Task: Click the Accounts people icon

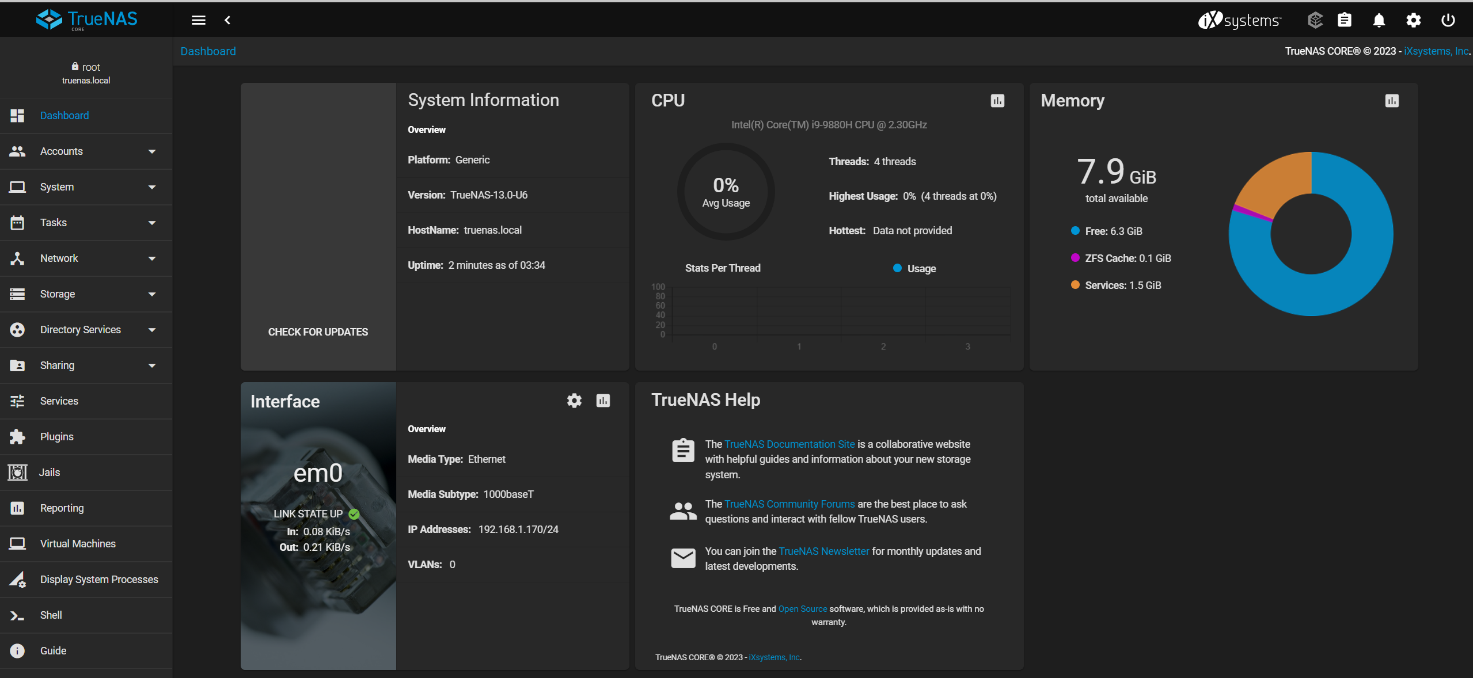Action: (17, 151)
